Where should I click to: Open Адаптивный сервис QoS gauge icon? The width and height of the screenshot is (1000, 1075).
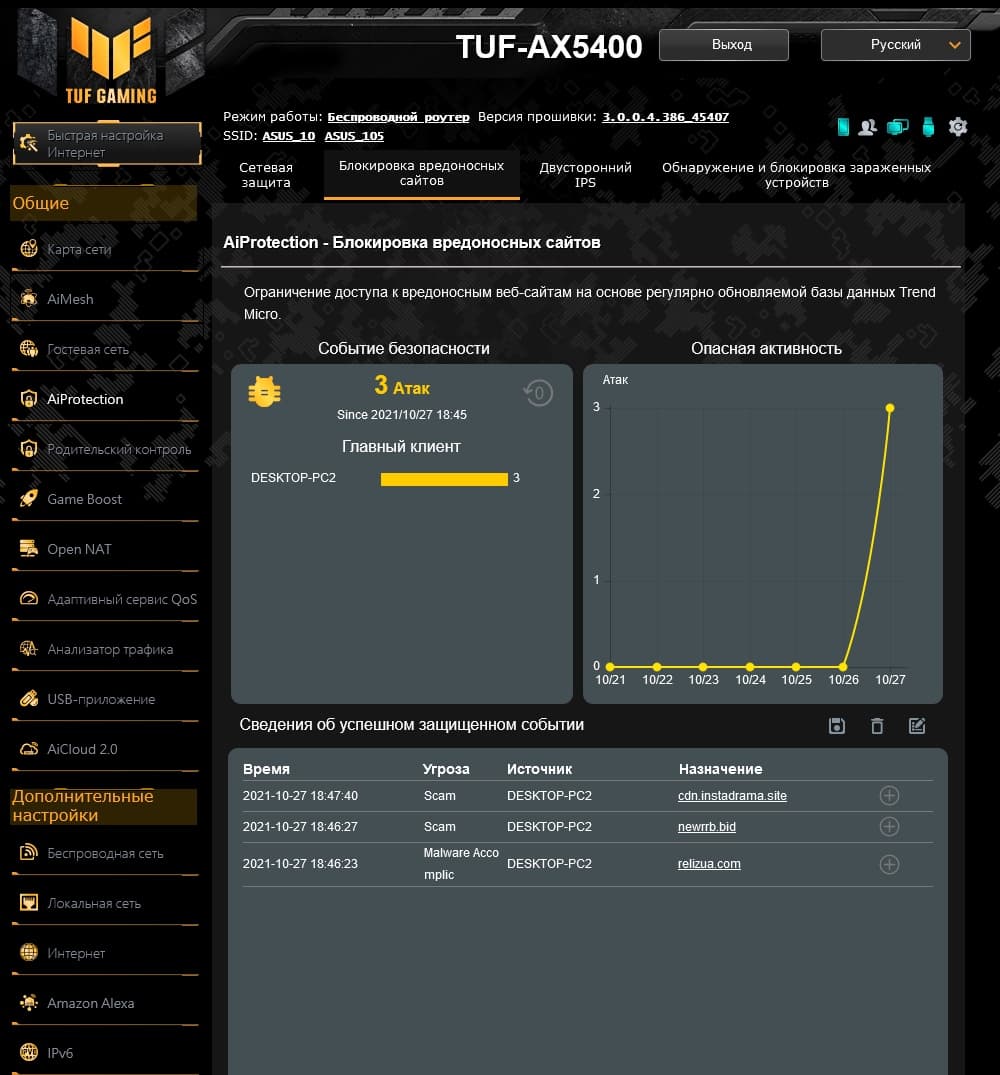(x=29, y=599)
